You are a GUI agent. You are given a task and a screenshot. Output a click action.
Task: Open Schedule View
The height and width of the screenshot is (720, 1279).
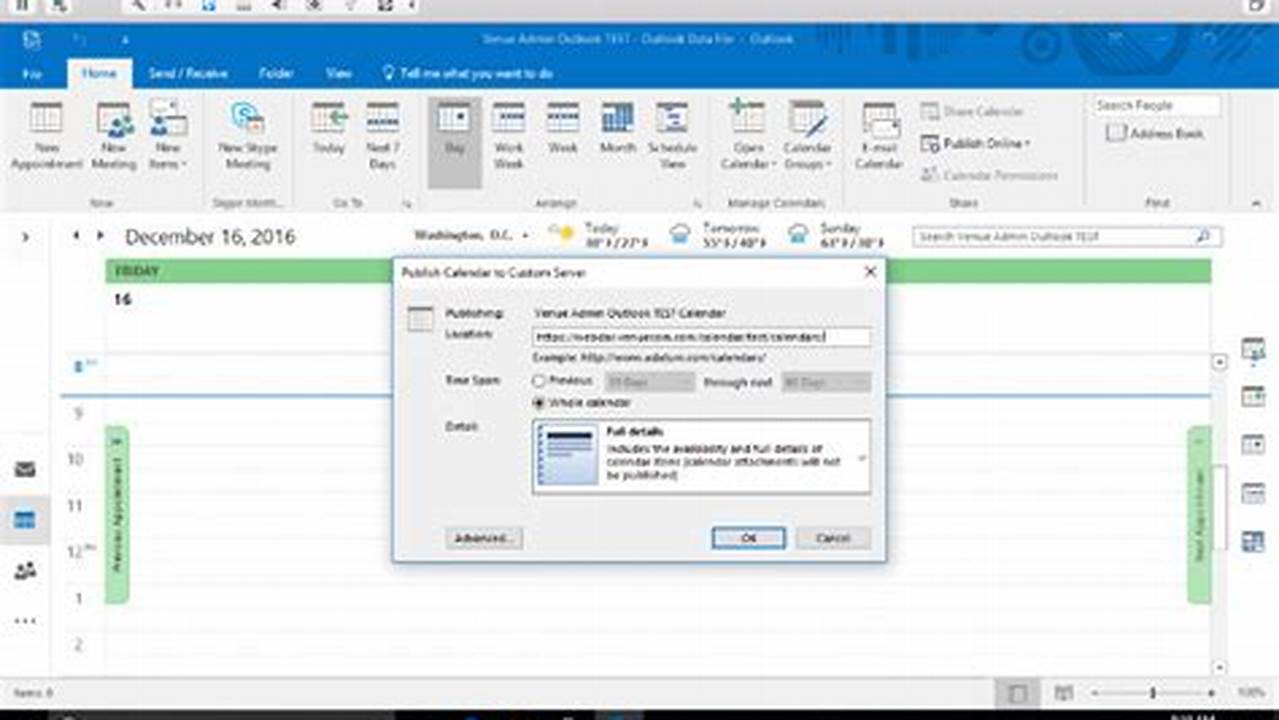point(674,135)
